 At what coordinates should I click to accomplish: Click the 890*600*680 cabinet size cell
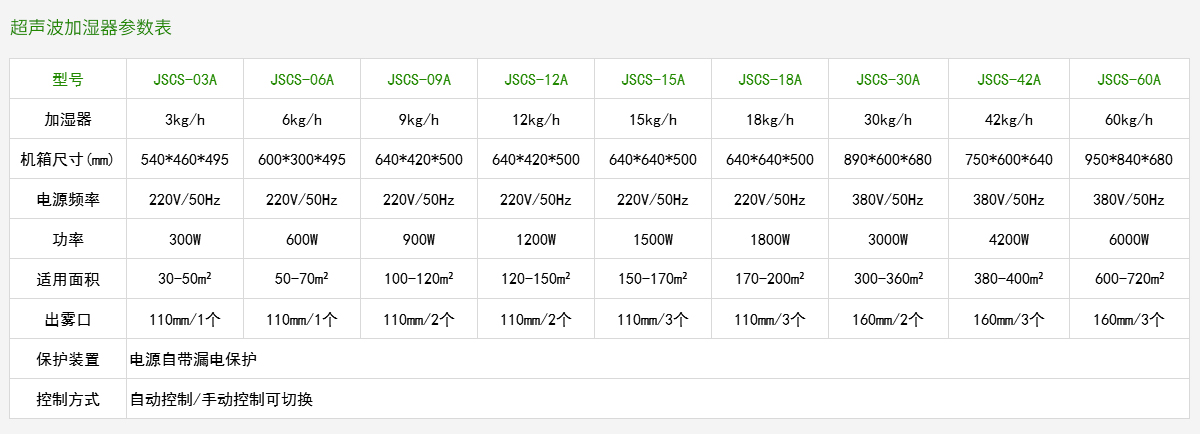(x=888, y=160)
